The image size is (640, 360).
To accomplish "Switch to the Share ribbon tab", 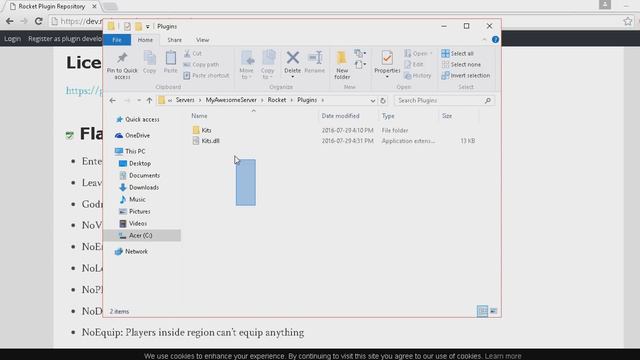I will click(x=174, y=40).
